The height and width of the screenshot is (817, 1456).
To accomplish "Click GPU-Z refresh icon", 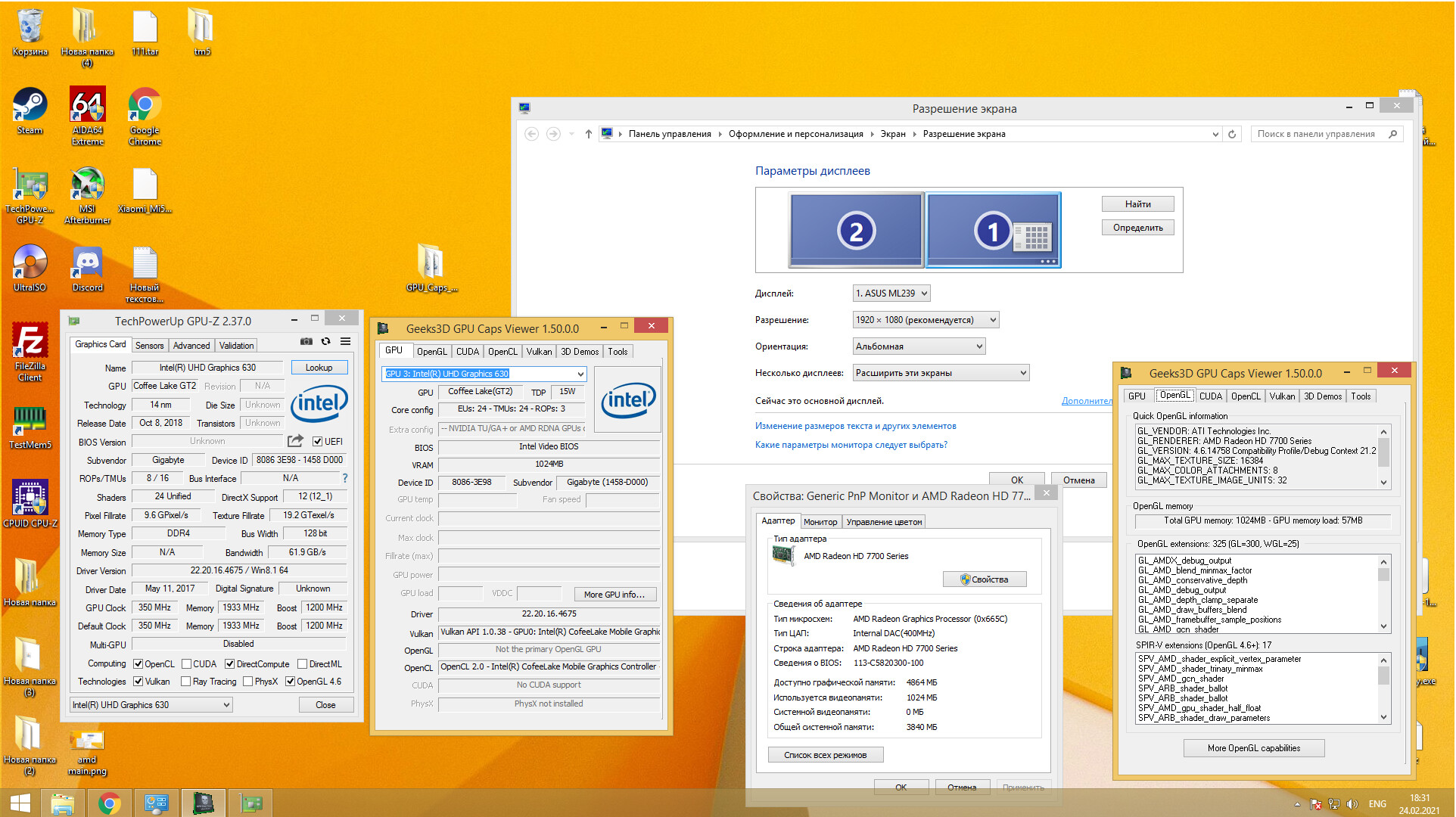I will 325,342.
